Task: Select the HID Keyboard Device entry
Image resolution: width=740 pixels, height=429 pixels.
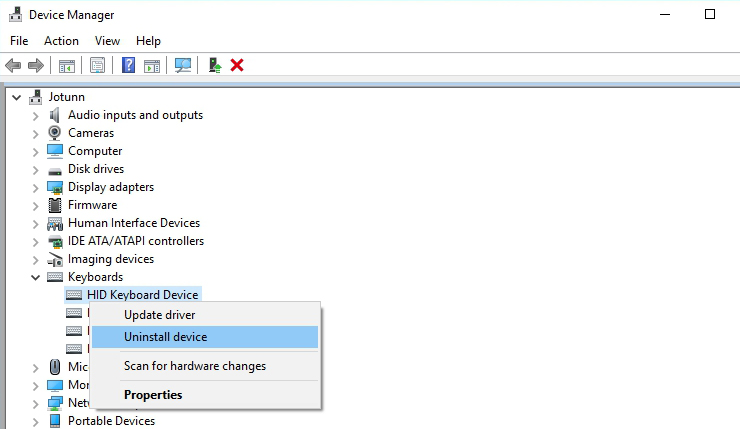Action: [142, 295]
